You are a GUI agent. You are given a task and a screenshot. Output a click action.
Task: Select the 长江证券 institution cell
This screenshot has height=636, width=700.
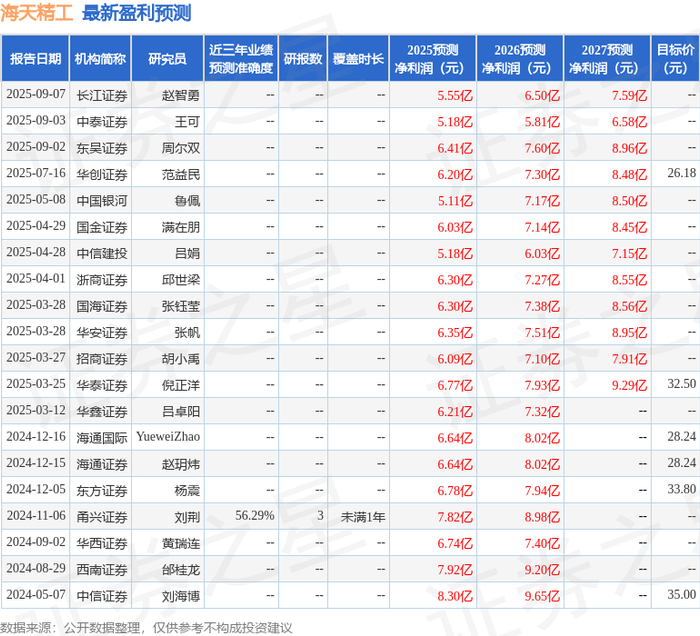[x=102, y=95]
